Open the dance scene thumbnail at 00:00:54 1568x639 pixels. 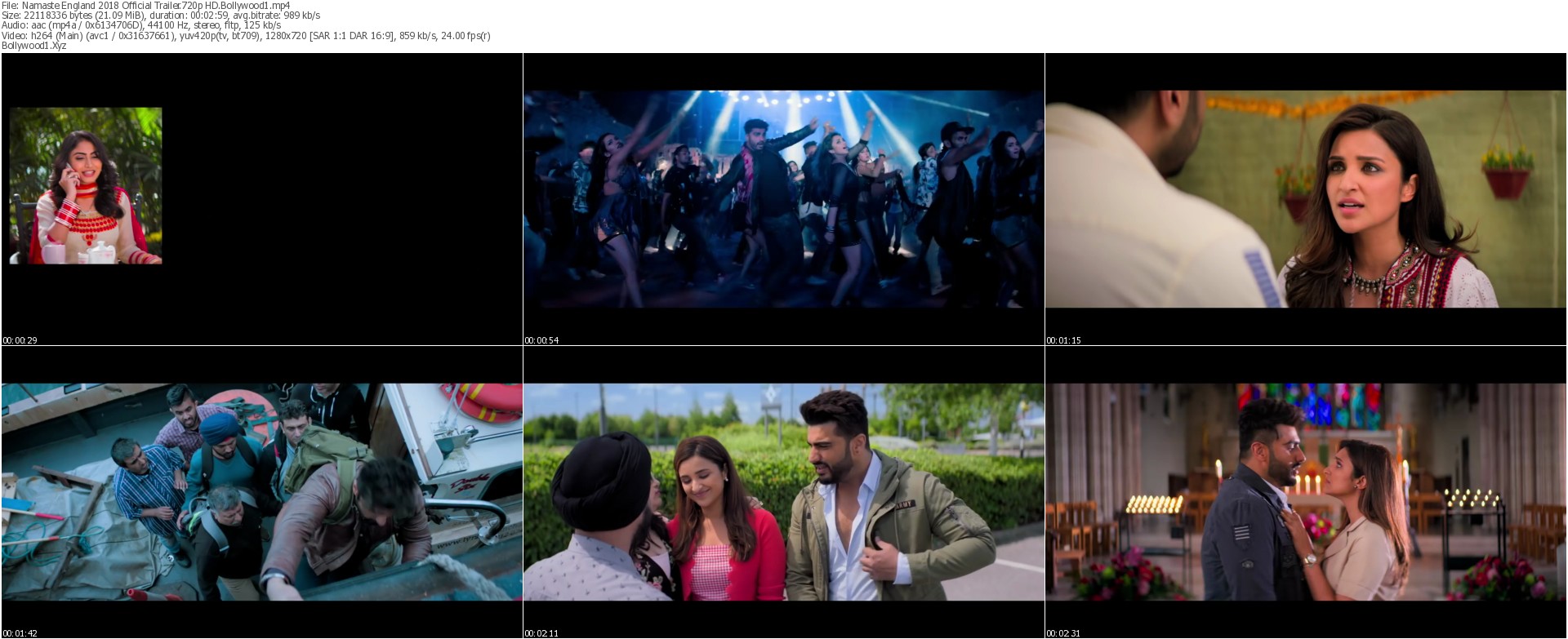pos(784,199)
